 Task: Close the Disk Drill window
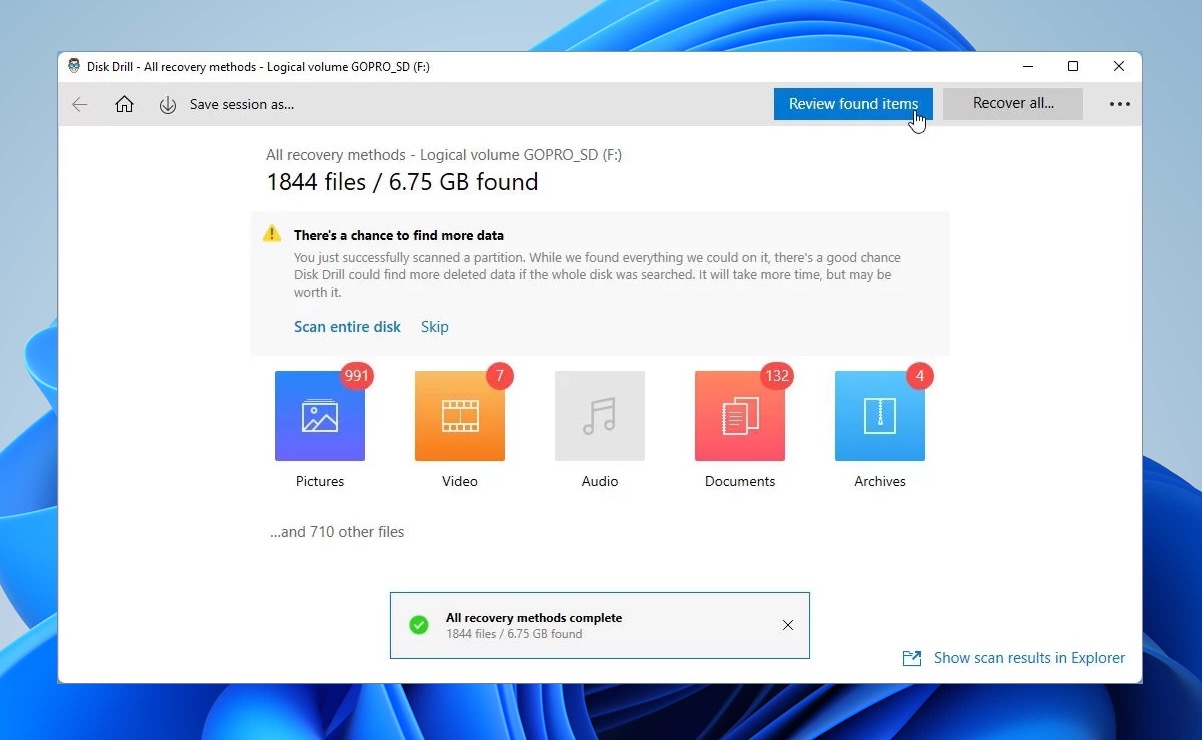1119,67
